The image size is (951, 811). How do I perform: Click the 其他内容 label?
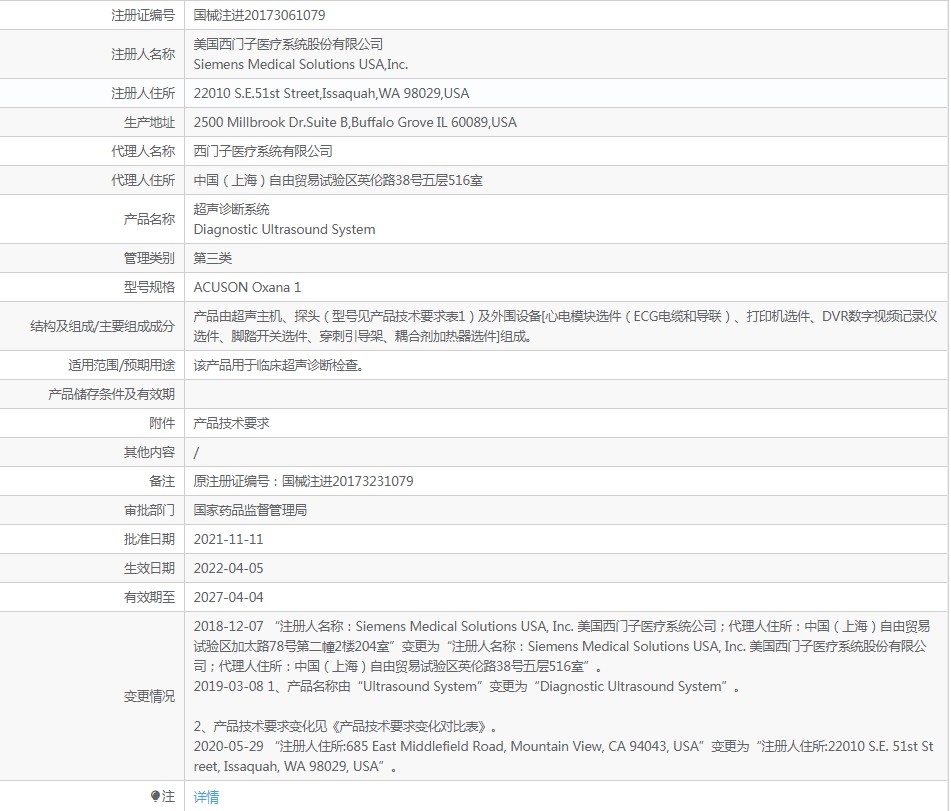coord(149,453)
